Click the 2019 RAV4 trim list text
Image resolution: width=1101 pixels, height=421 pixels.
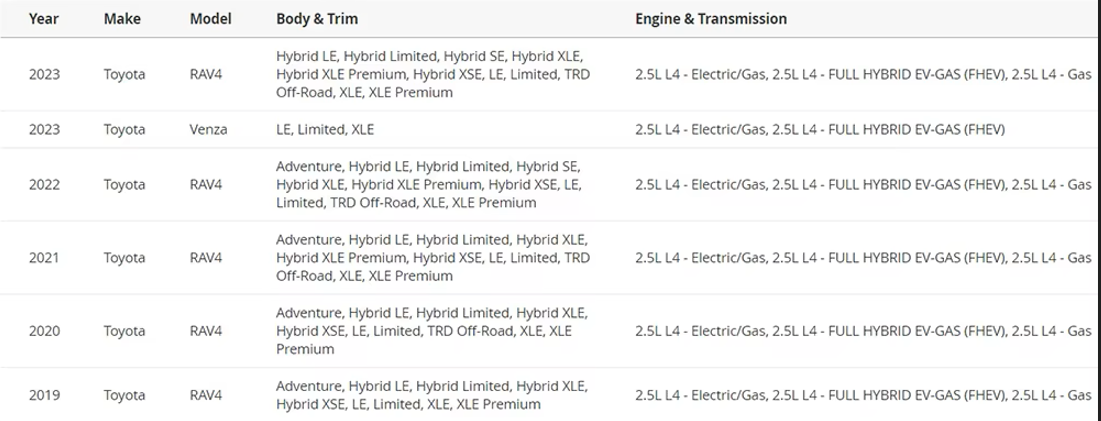(x=432, y=395)
